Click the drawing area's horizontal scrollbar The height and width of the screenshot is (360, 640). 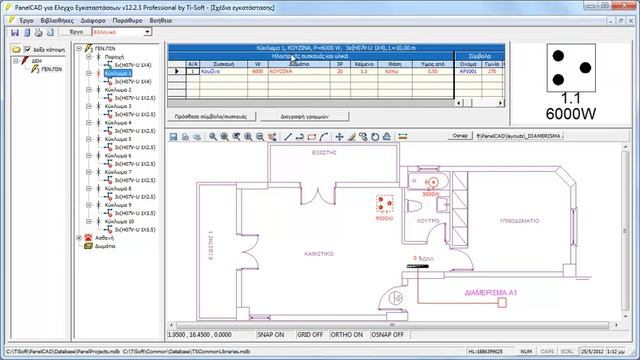tap(392, 325)
